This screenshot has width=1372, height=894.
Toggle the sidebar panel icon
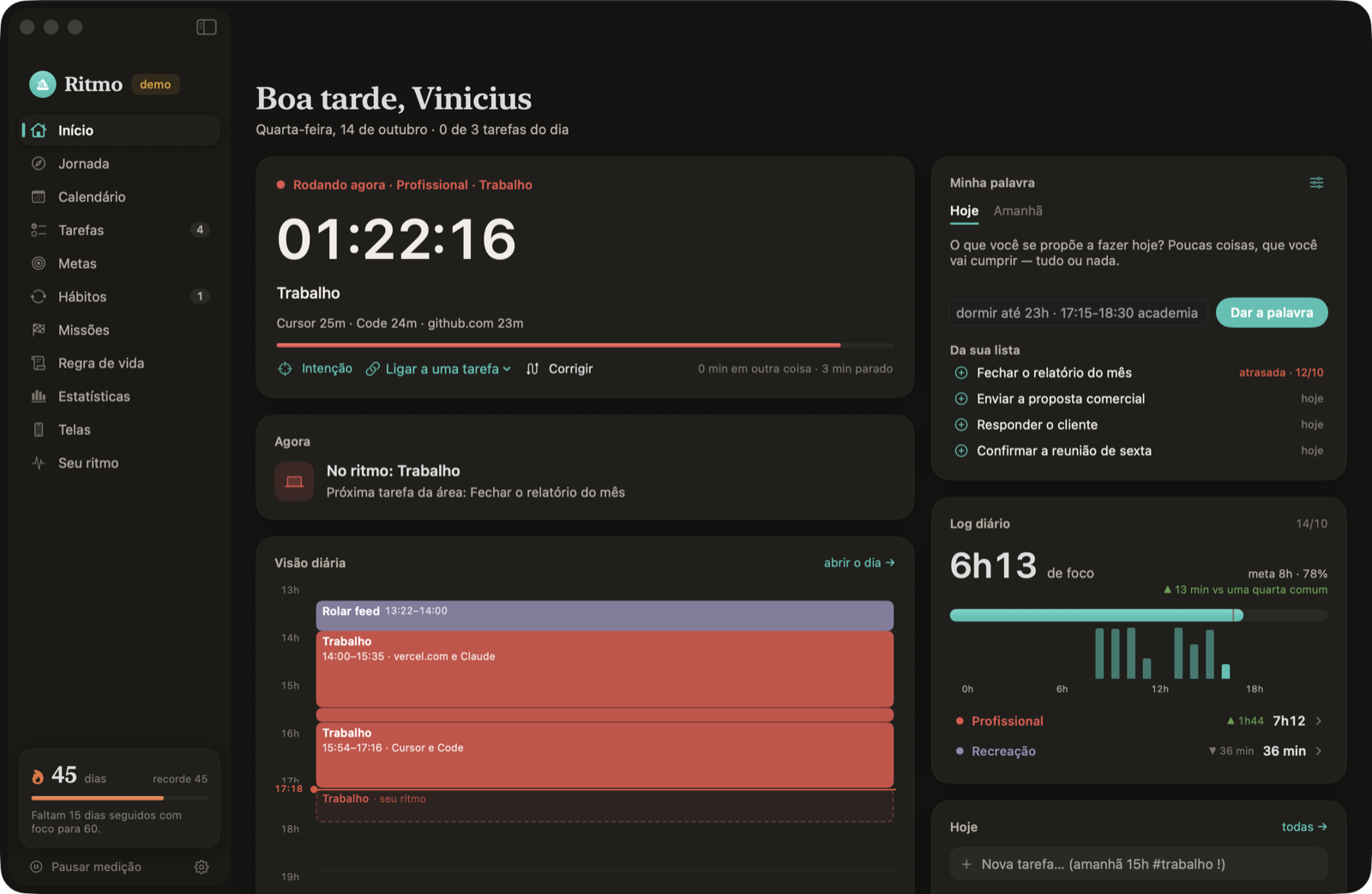[x=207, y=27]
